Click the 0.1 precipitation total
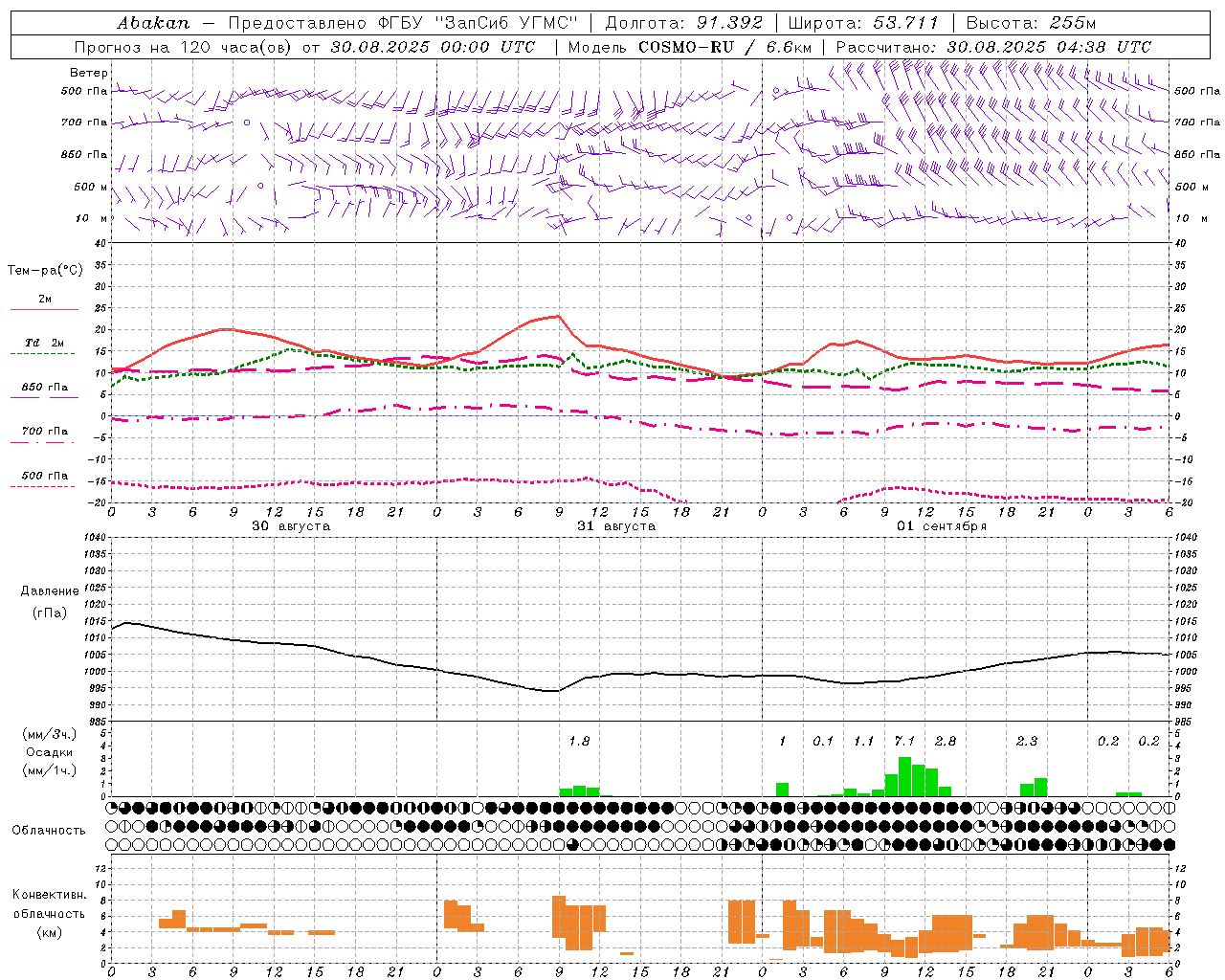Screen dimensions: 1225x980 [823, 741]
